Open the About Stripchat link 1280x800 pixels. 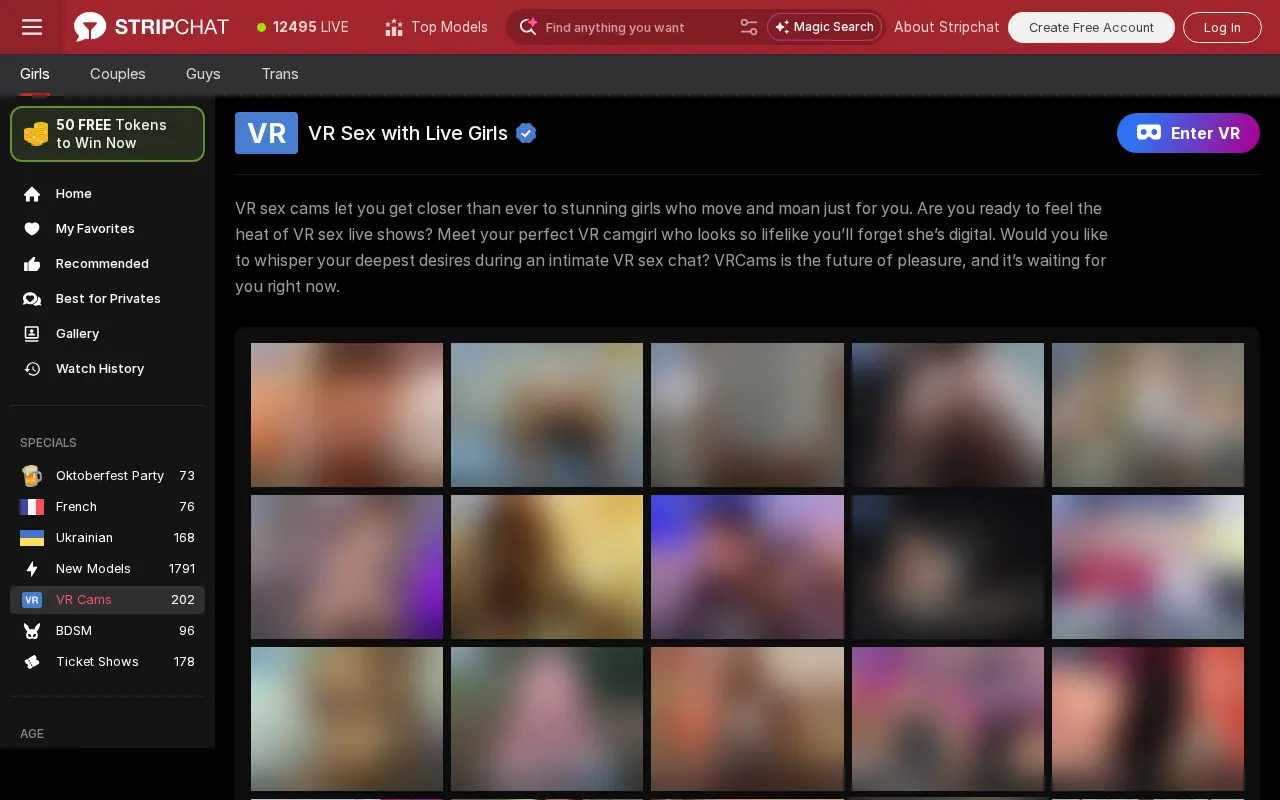[946, 27]
